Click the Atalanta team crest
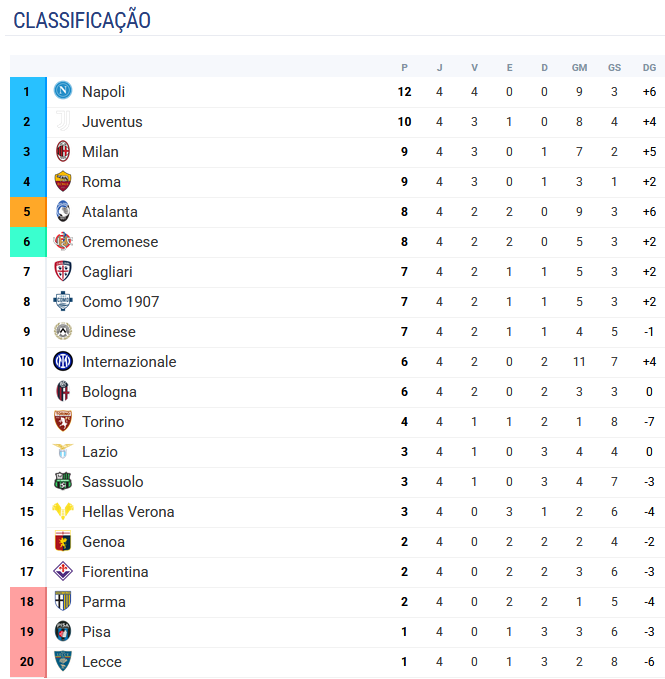Viewport: 665px width, 679px height. point(63,211)
